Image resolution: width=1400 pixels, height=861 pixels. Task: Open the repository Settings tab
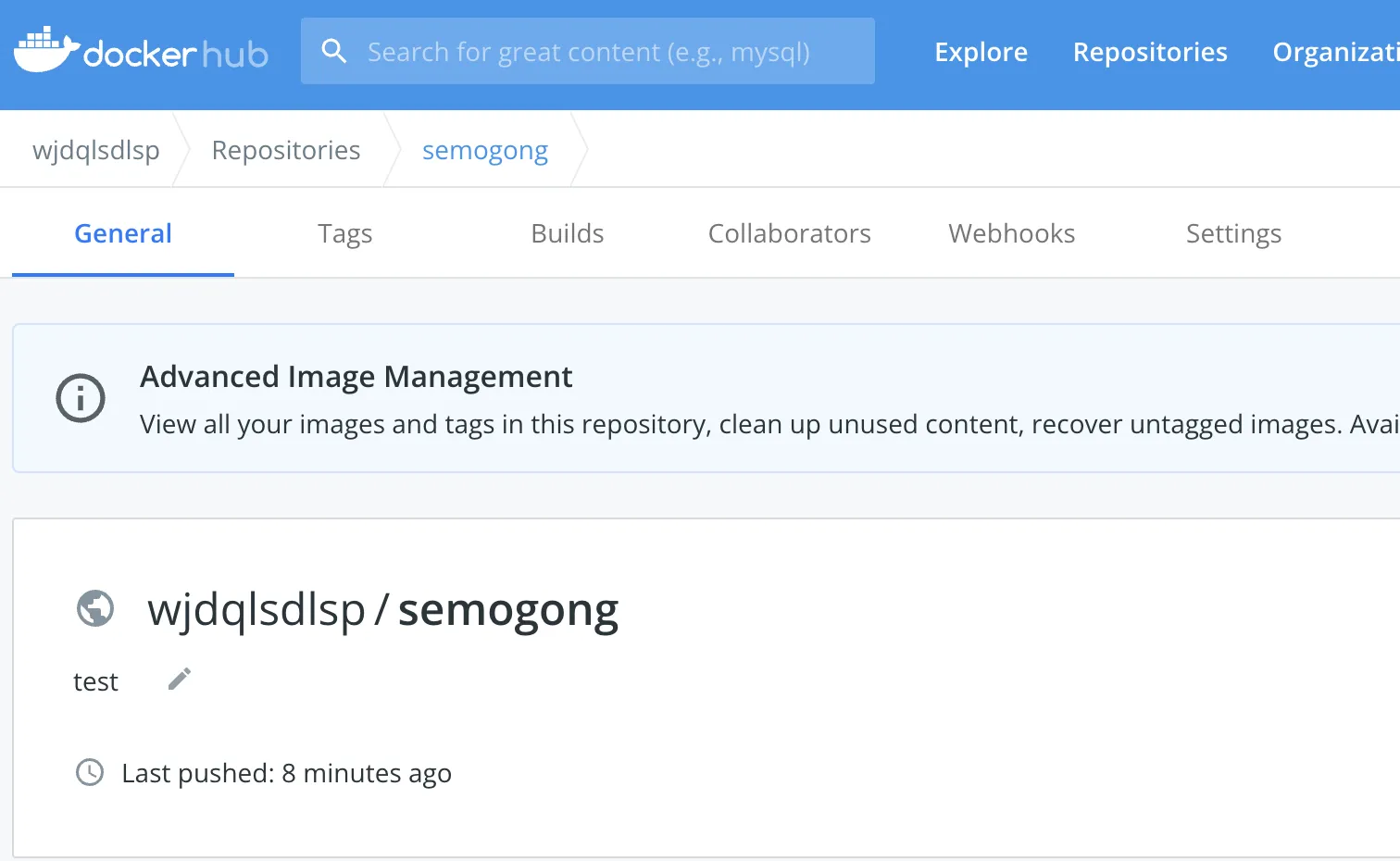[x=1233, y=233]
